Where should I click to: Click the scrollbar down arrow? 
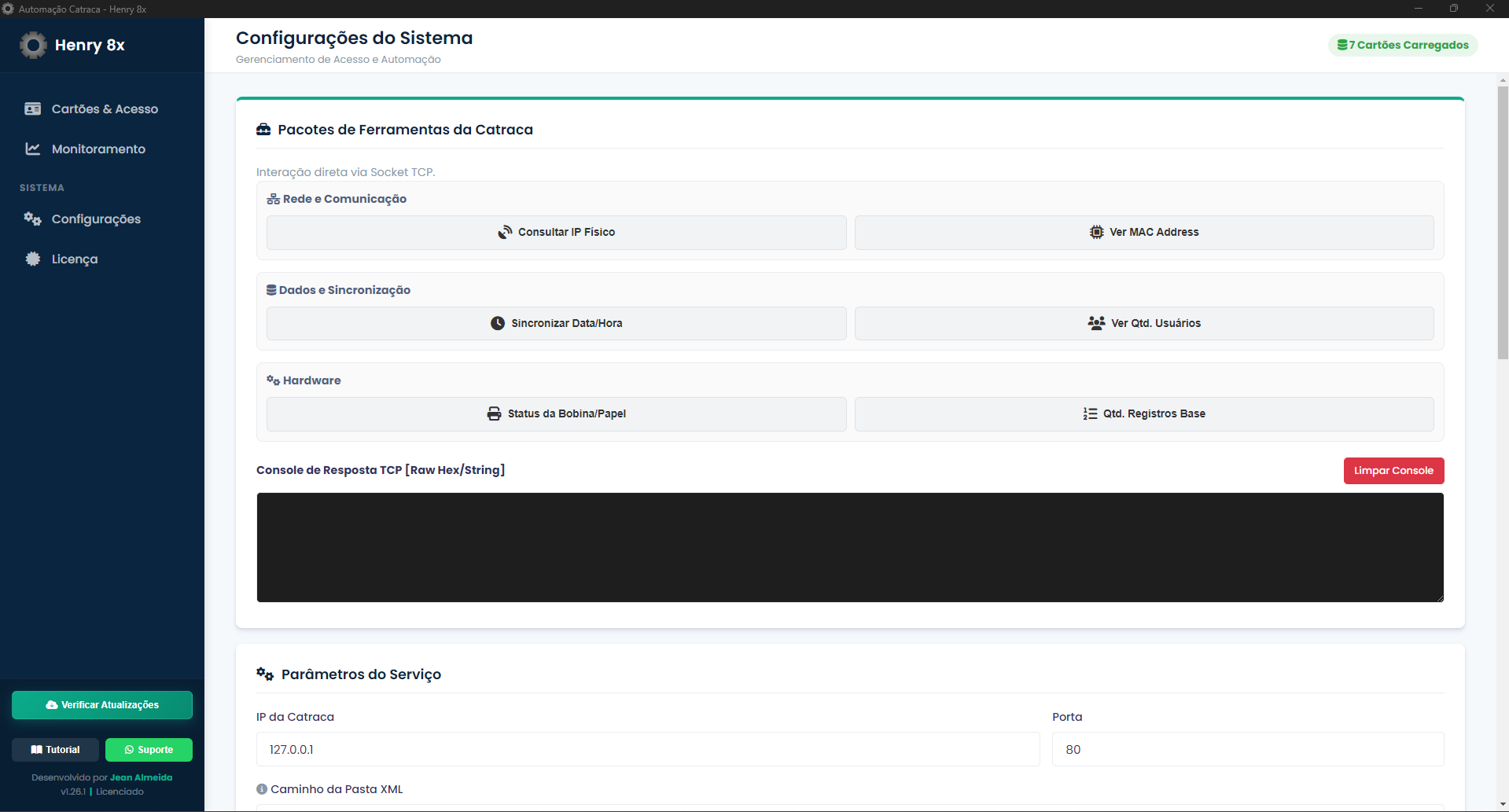pos(1503,804)
